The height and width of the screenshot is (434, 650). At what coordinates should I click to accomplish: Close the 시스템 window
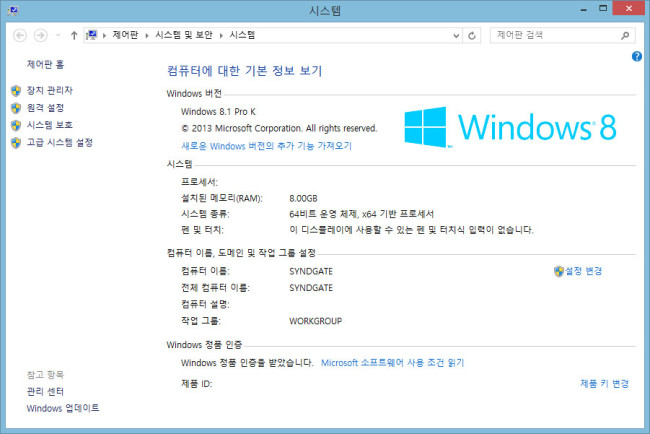(x=628, y=8)
